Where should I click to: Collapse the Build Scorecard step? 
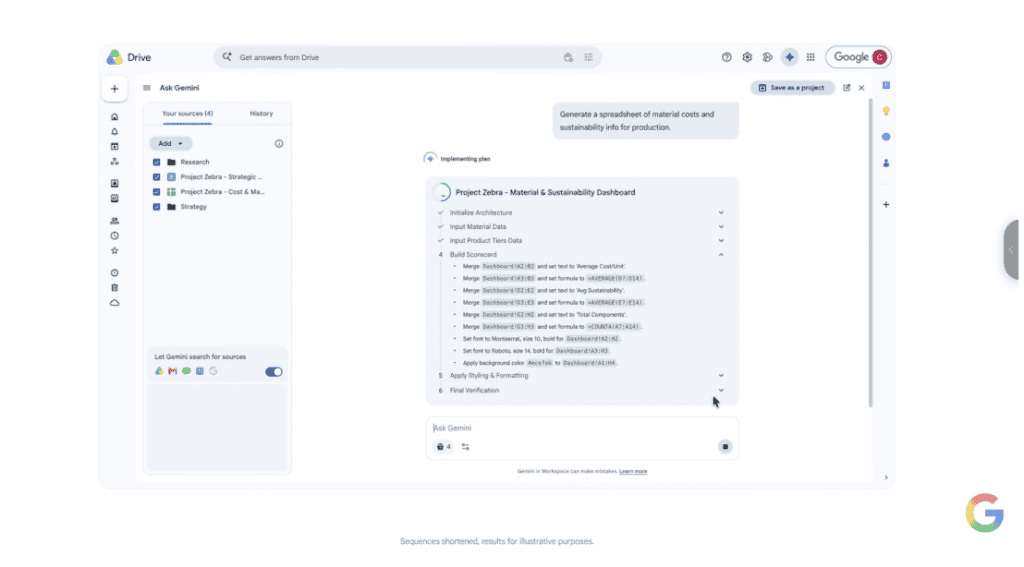[721, 255]
